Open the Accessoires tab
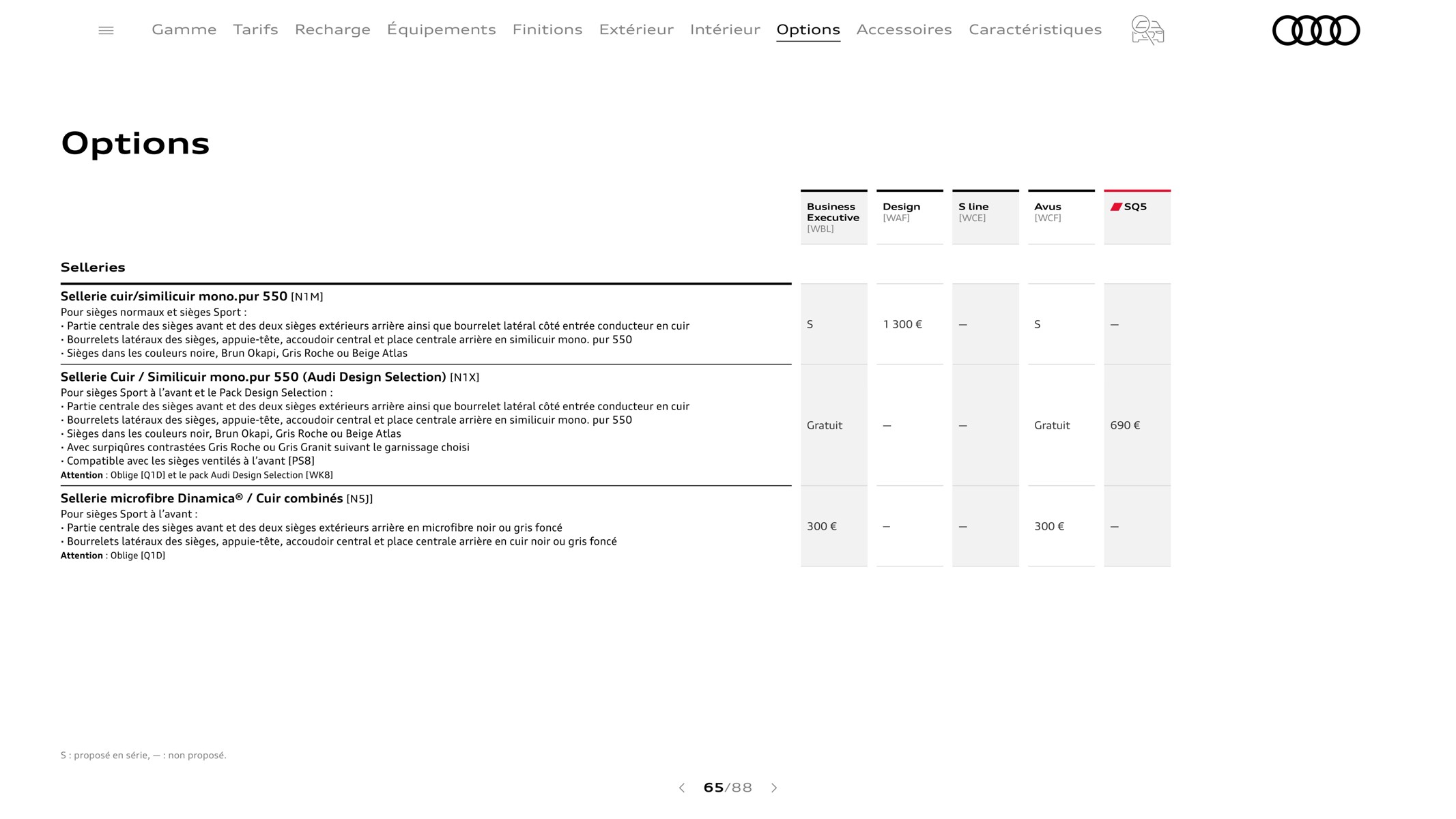Viewport: 1456px width, 819px height. point(904,29)
